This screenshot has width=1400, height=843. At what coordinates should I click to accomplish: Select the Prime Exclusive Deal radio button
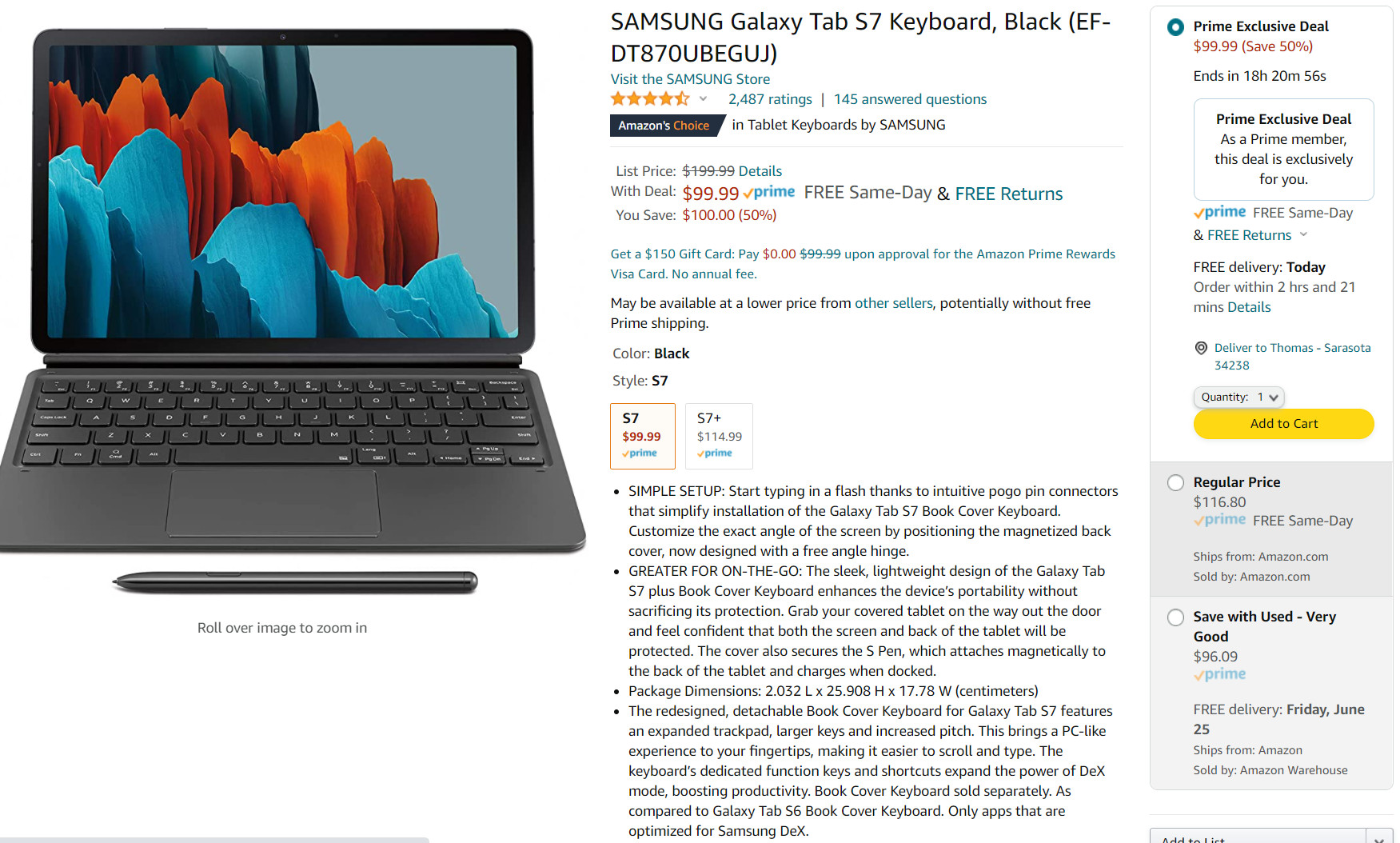[1175, 27]
